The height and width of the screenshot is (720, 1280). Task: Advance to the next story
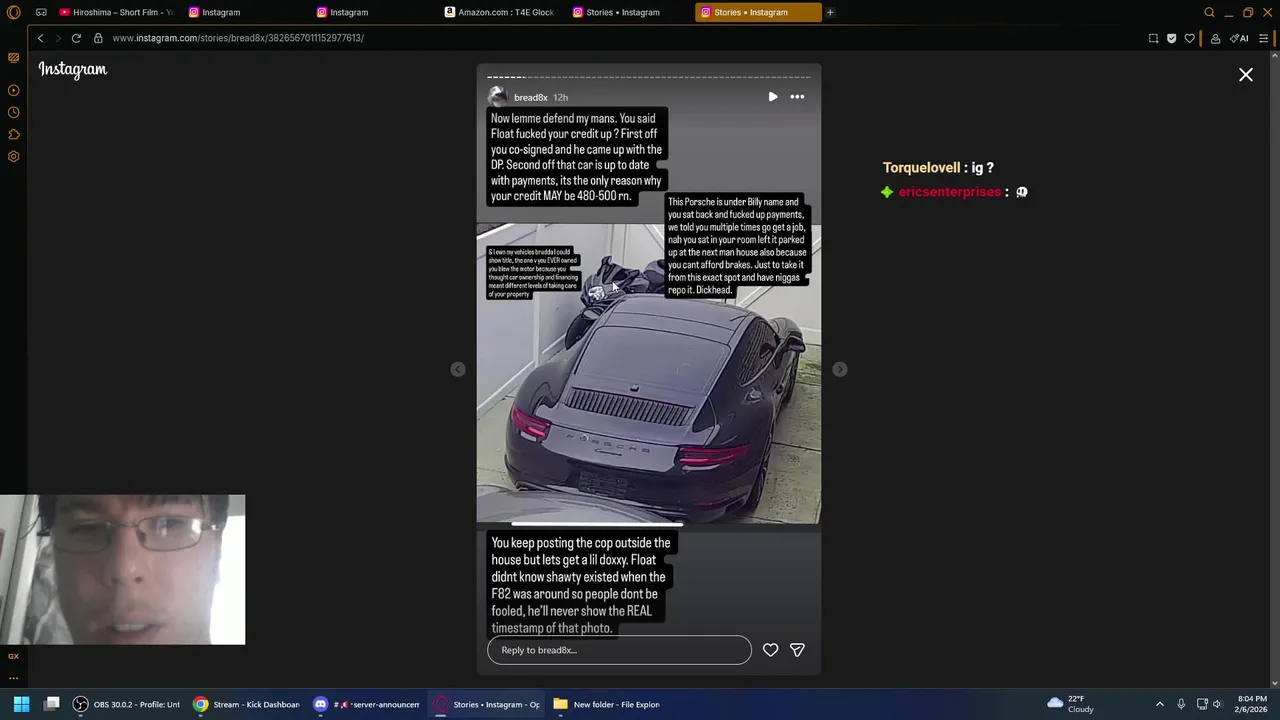[x=840, y=369]
